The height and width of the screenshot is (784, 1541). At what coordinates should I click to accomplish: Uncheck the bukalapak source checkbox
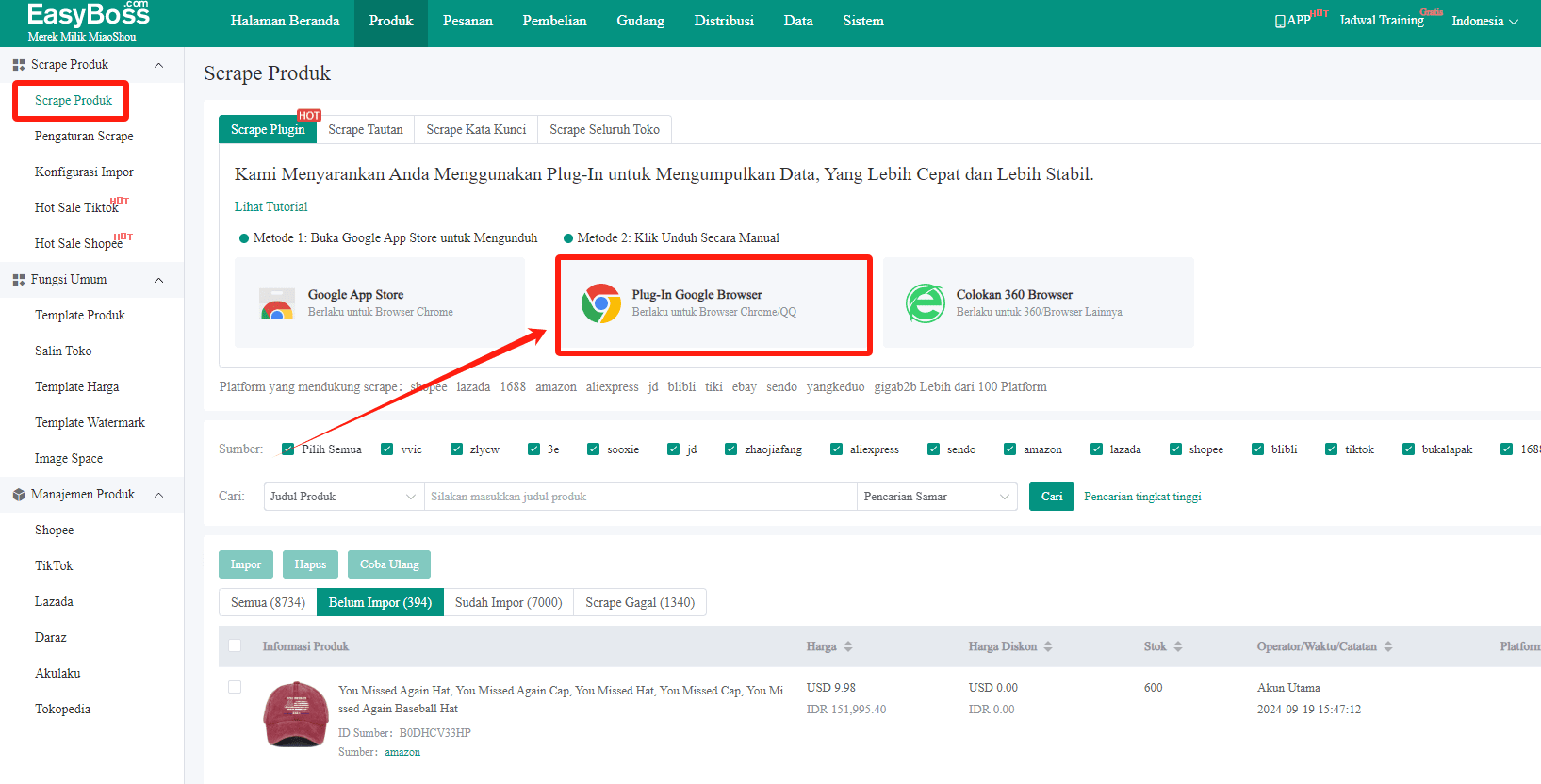pyautogui.click(x=1408, y=449)
